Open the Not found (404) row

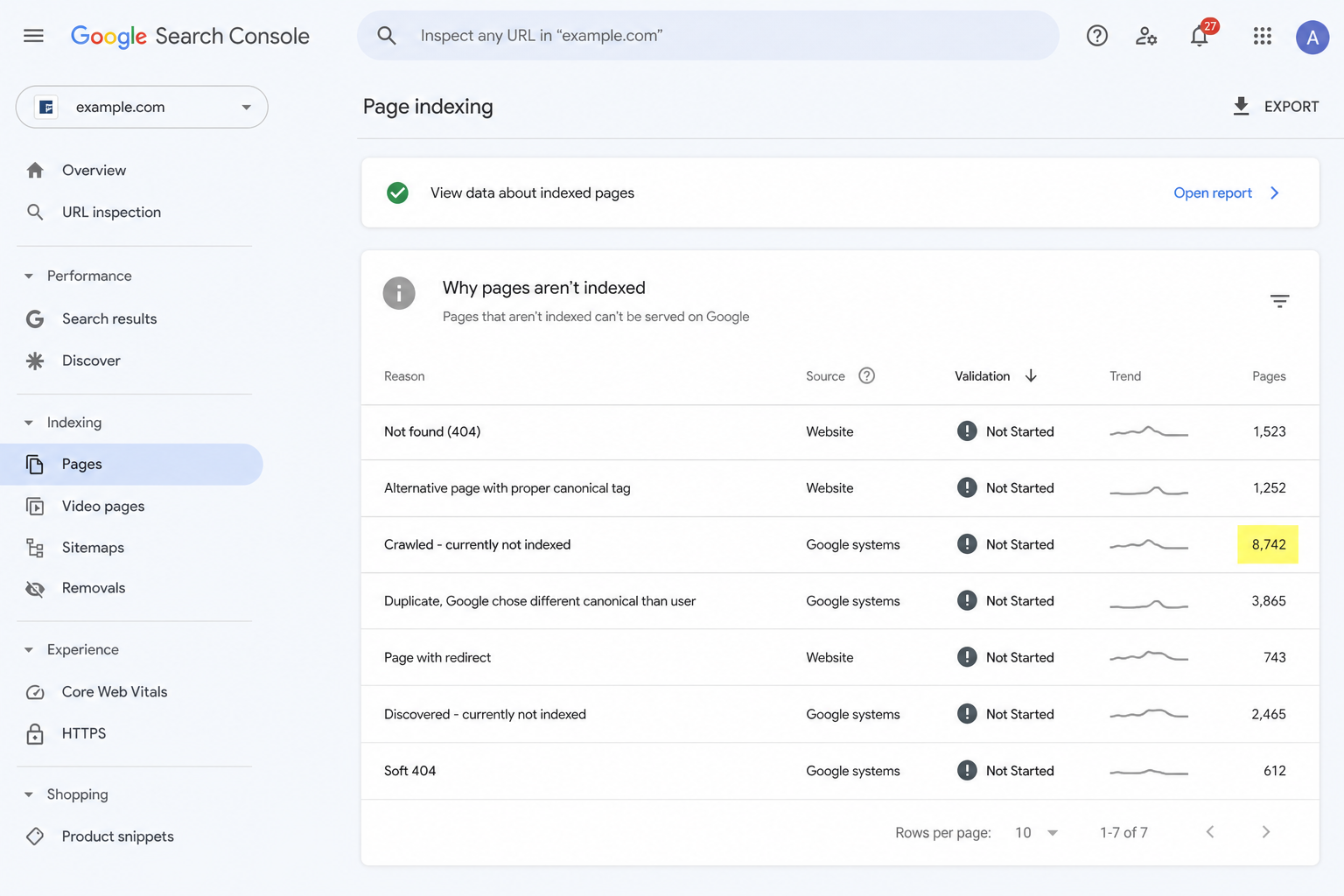point(840,432)
